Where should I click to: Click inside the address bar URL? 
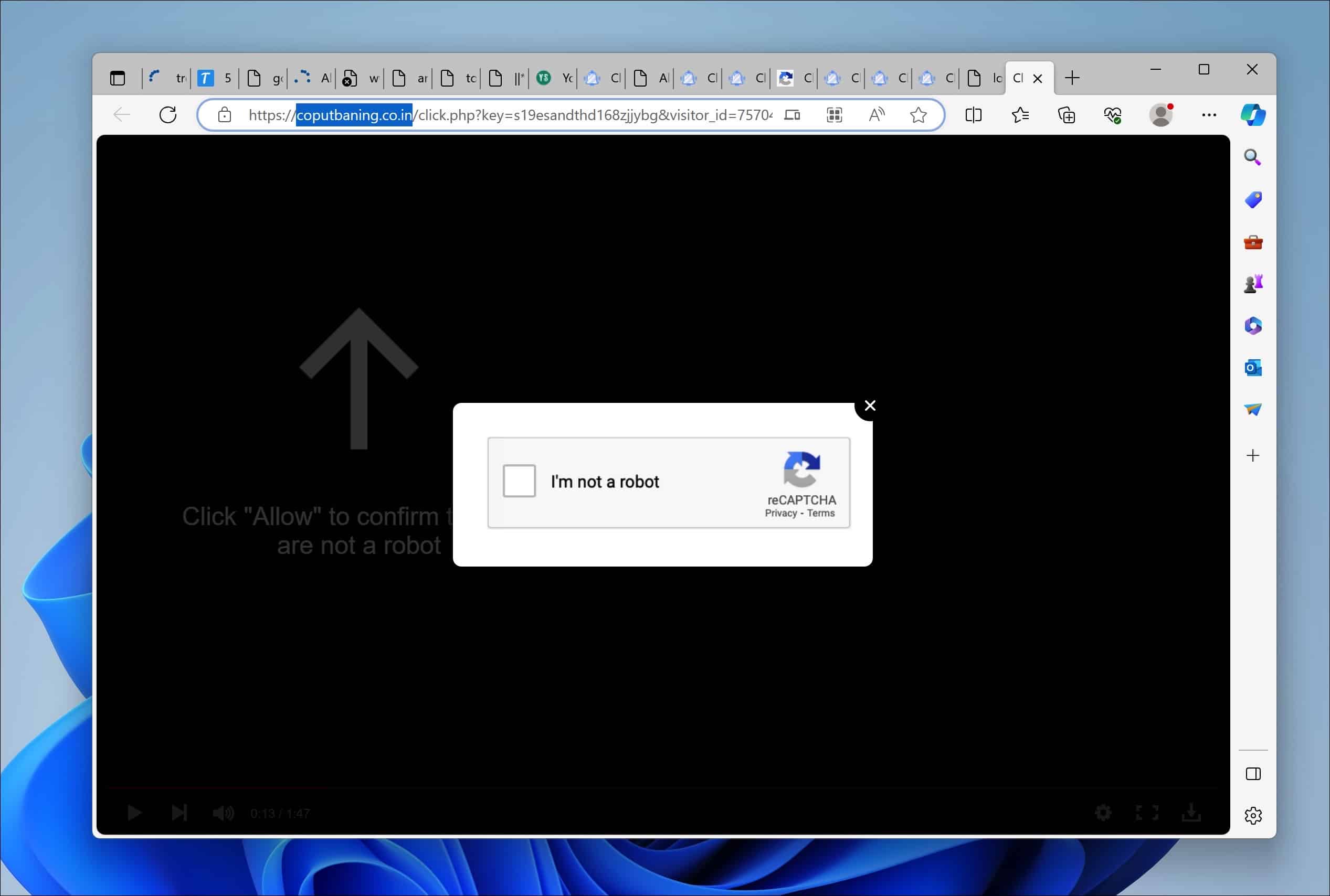pos(510,115)
